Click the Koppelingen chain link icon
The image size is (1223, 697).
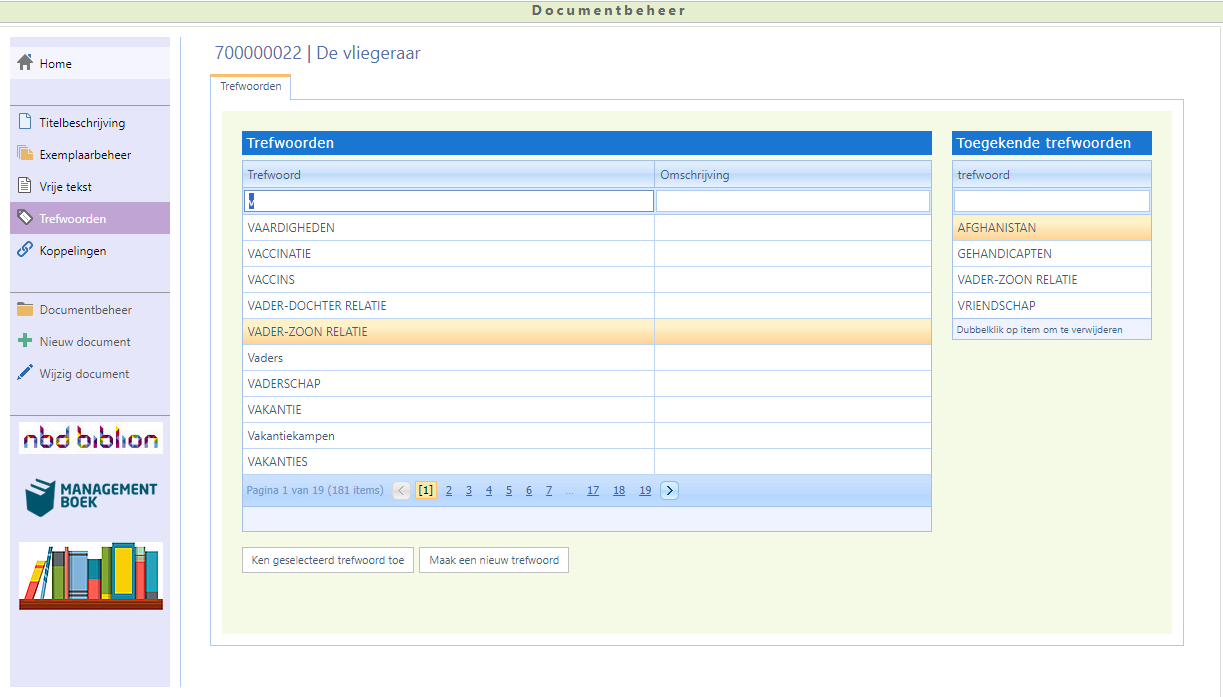pyautogui.click(x=26, y=251)
